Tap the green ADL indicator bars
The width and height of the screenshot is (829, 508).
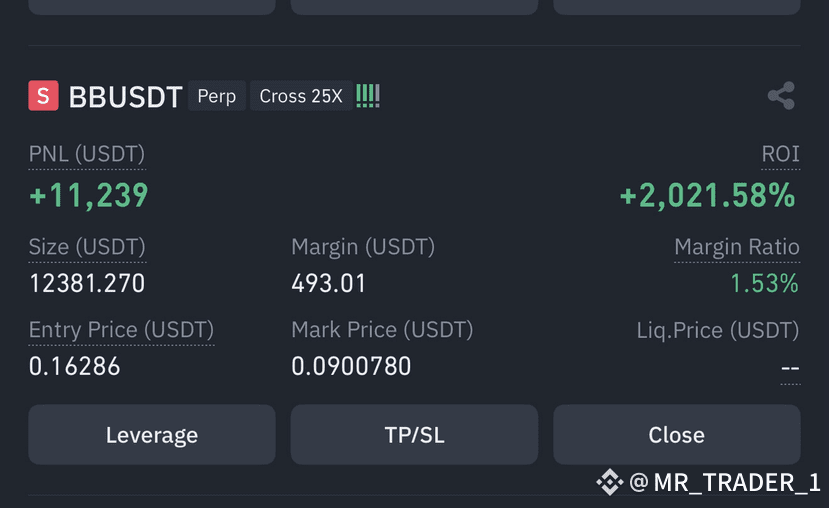368,96
